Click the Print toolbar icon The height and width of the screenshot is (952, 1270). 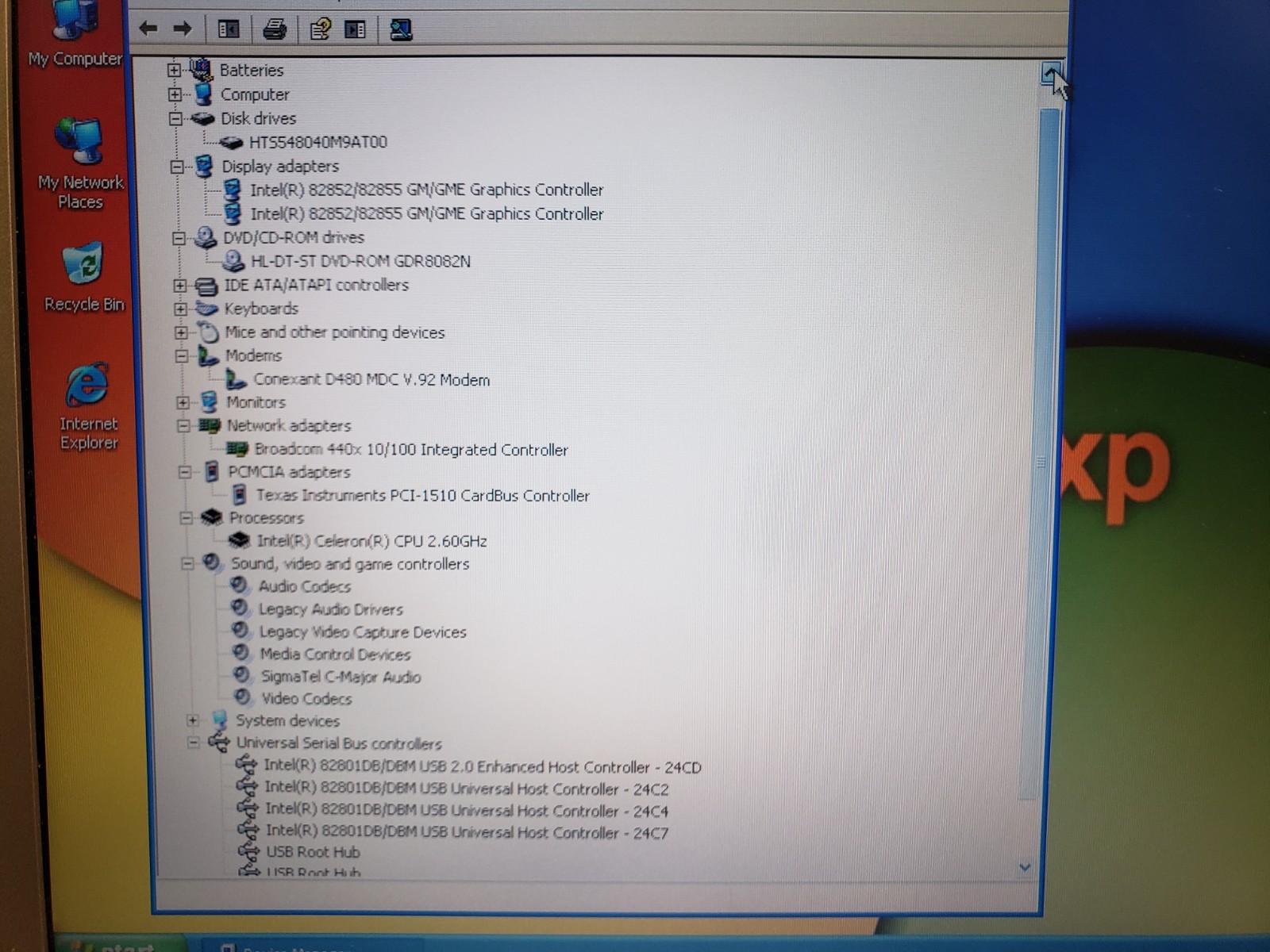tap(275, 29)
